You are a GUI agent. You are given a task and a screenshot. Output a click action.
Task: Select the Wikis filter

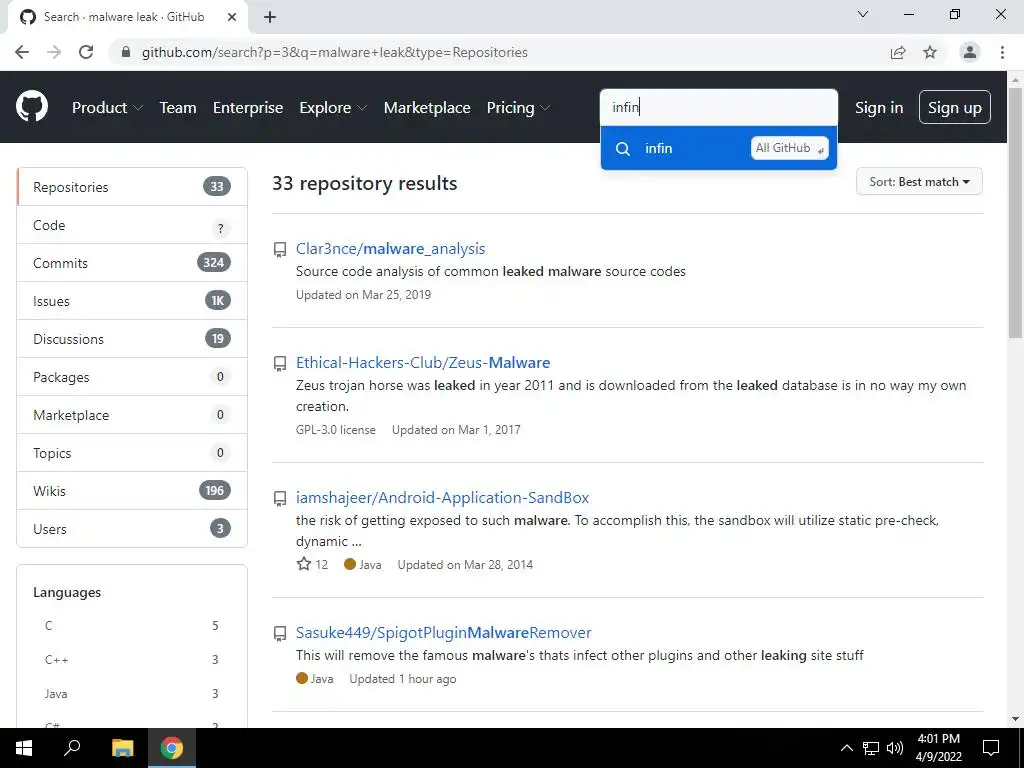tap(132, 490)
